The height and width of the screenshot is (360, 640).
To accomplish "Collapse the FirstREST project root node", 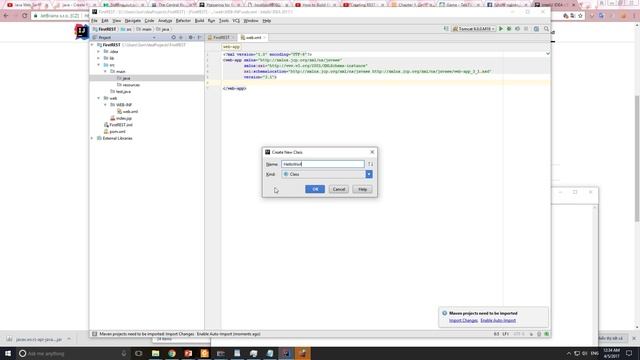I will pos(92,45).
